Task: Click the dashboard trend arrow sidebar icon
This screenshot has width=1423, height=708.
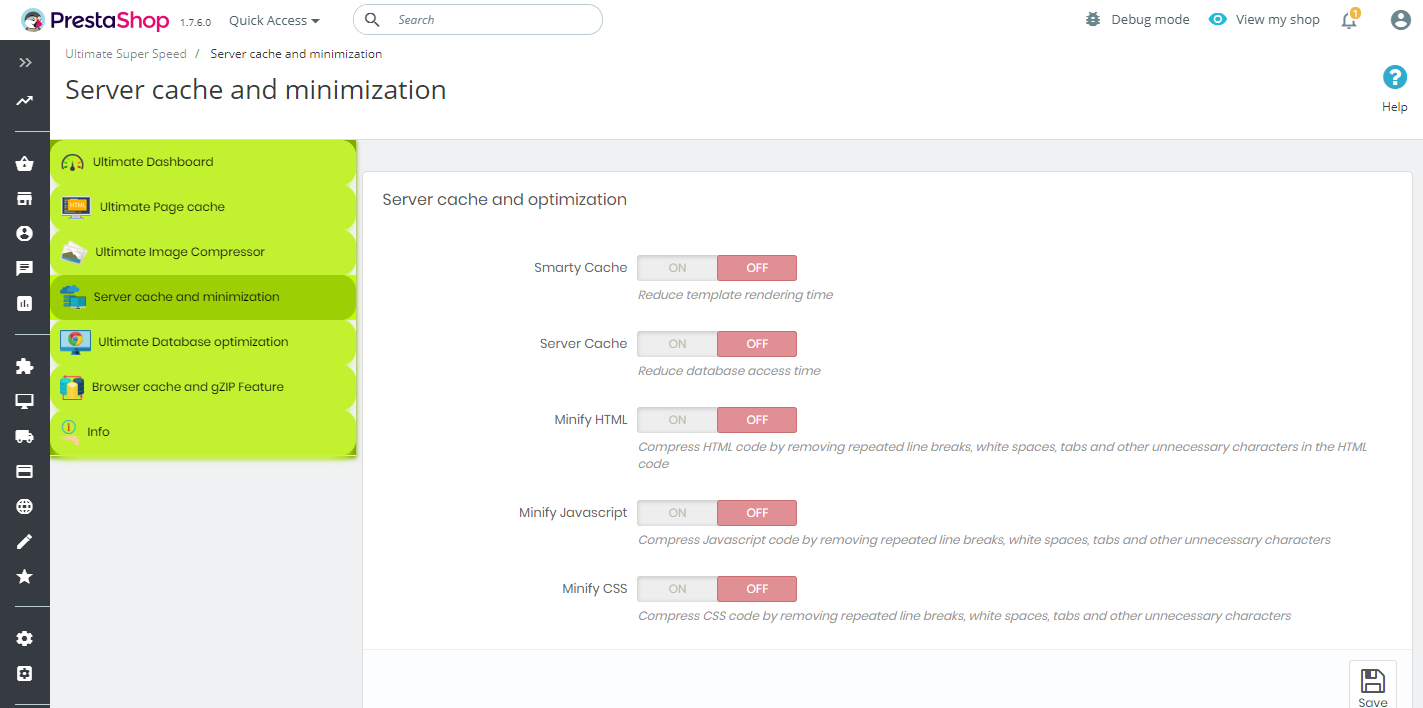Action: (25, 101)
